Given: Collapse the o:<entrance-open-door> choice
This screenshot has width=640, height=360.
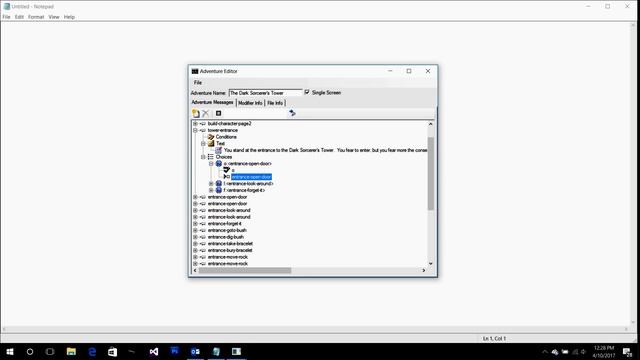Looking at the screenshot, I should click(x=211, y=163).
